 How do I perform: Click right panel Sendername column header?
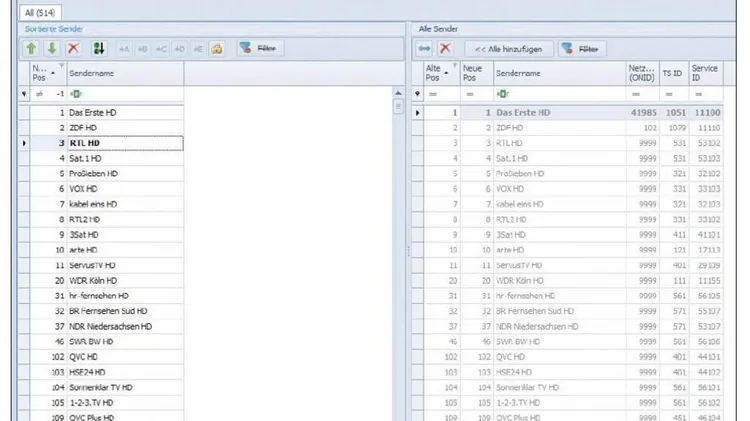[x=559, y=73]
